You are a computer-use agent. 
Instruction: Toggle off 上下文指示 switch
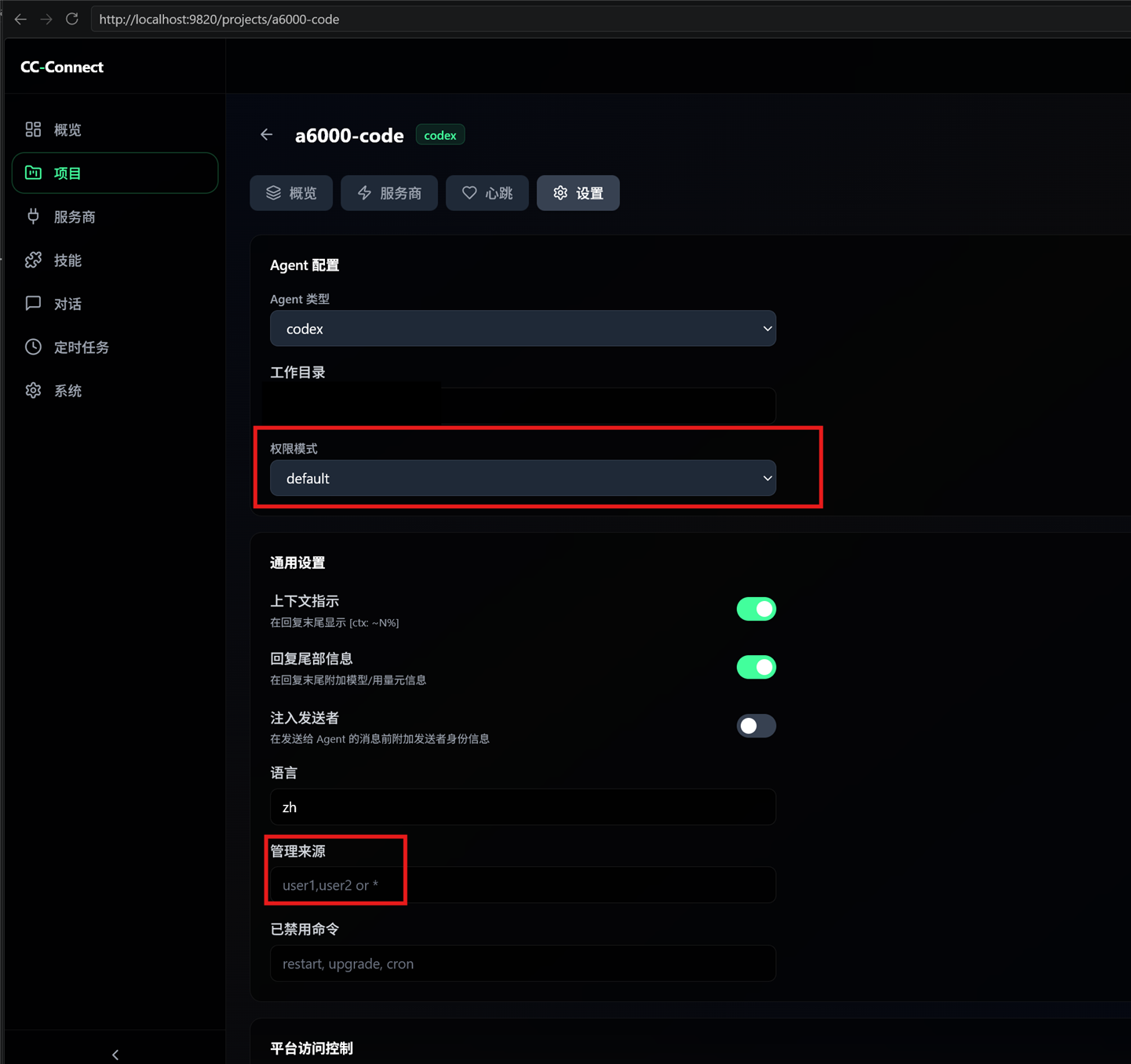[x=756, y=609]
